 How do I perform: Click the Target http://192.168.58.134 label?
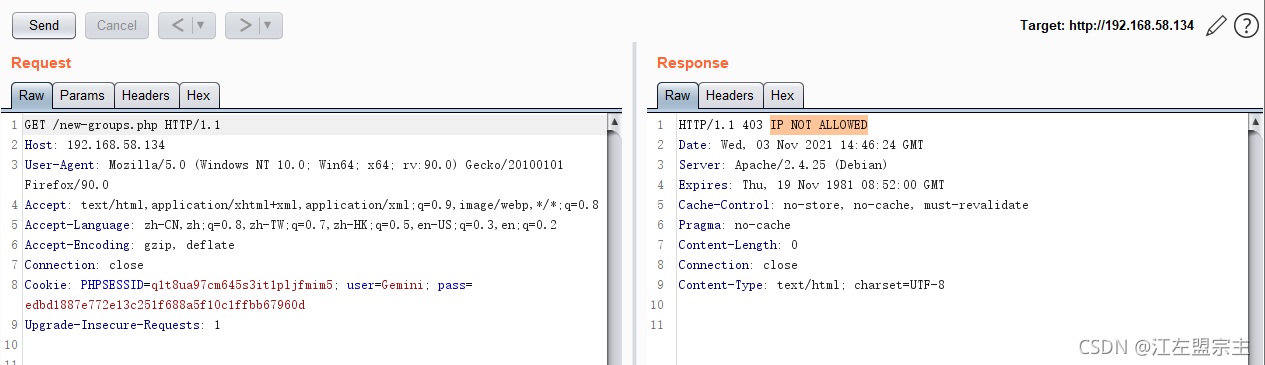click(1107, 26)
